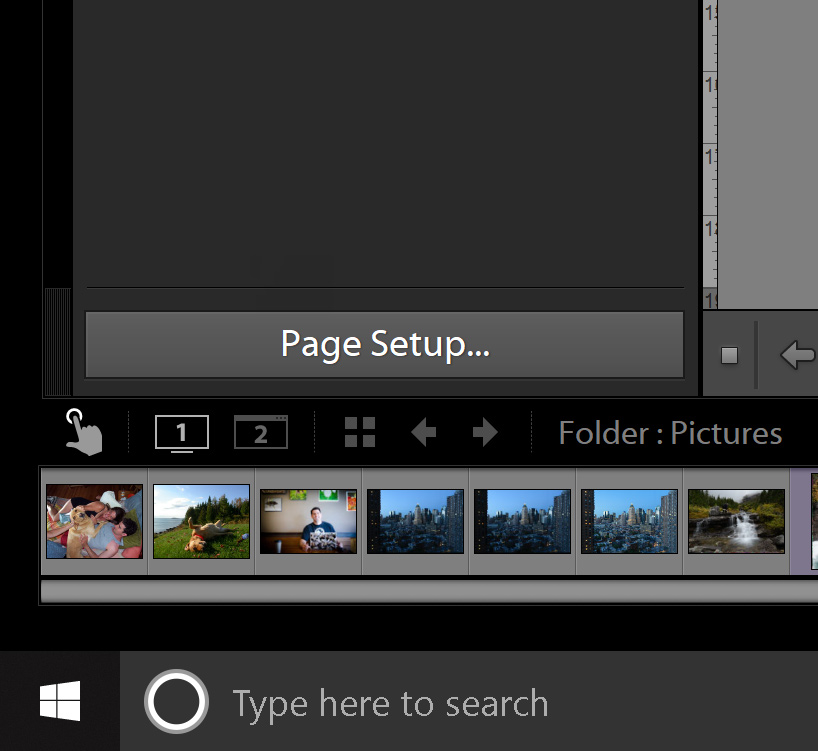Screen dimensions: 818x751
Task: Click the ruler strip at the top right
Action: (710, 150)
